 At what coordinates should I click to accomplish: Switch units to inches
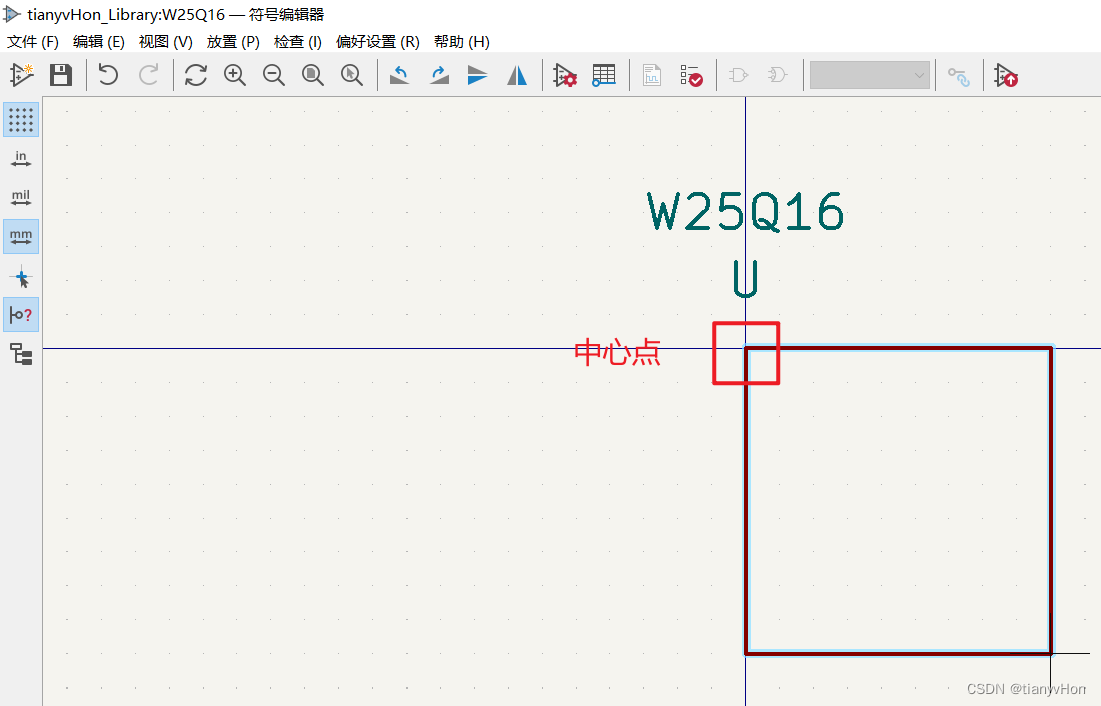pyautogui.click(x=21, y=159)
